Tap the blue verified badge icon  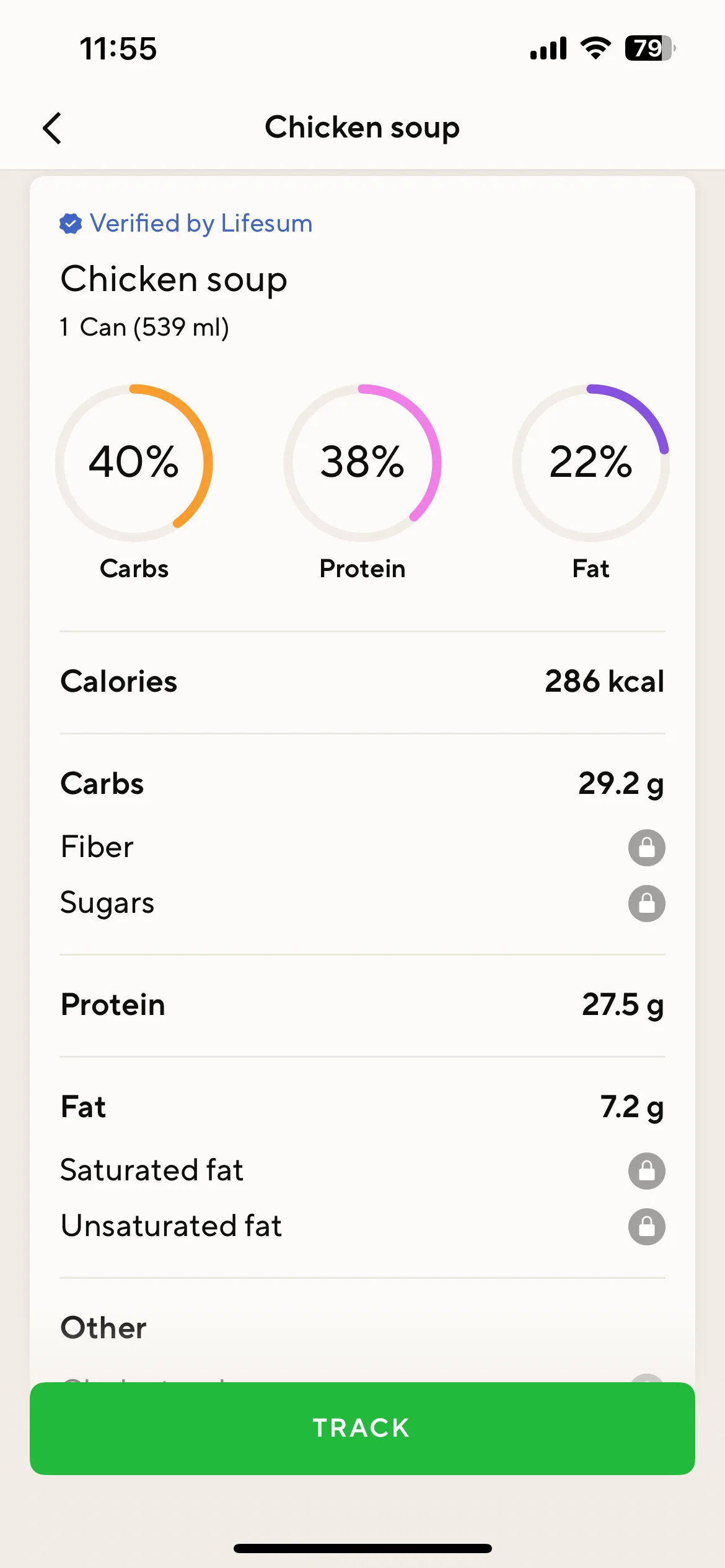coord(71,224)
